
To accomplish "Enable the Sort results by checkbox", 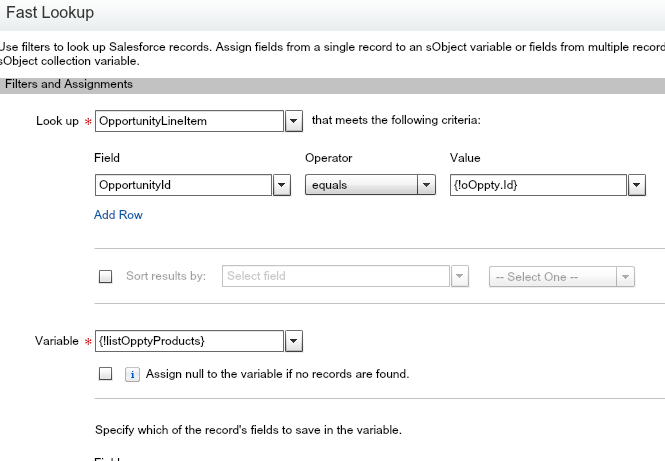I will (x=105, y=277).
